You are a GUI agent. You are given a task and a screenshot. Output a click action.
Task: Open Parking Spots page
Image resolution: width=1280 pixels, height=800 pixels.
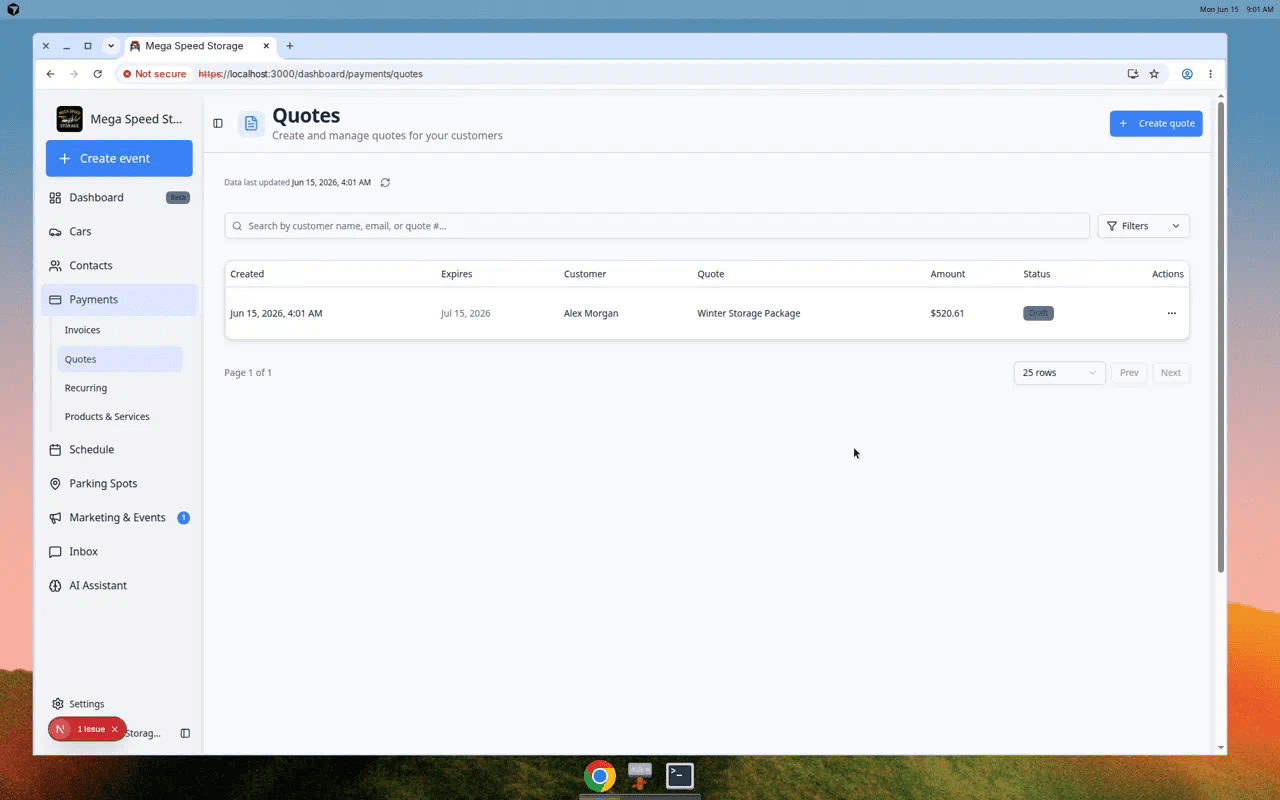pyautogui.click(x=119, y=484)
